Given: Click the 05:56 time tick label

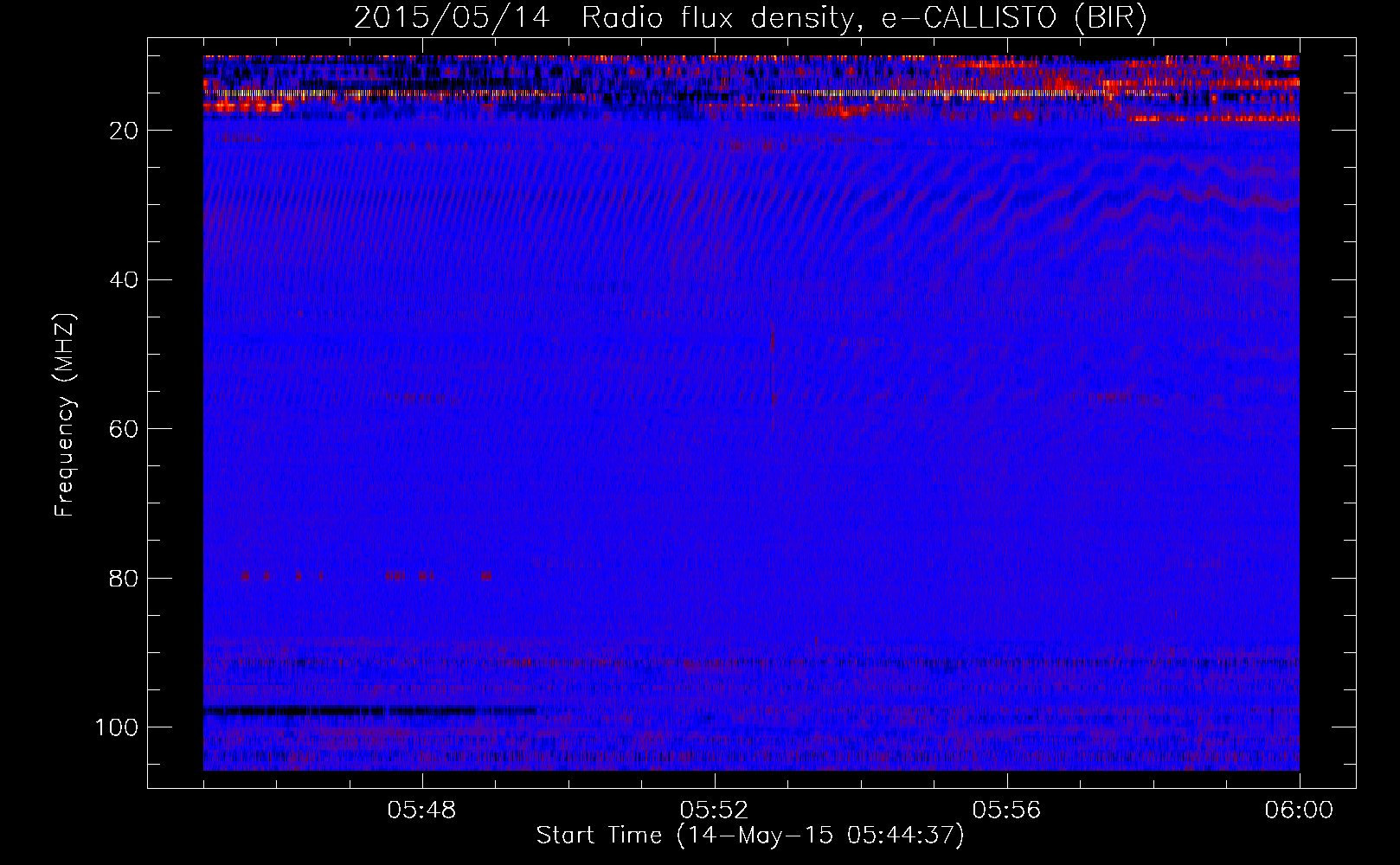Looking at the screenshot, I should (x=1007, y=811).
